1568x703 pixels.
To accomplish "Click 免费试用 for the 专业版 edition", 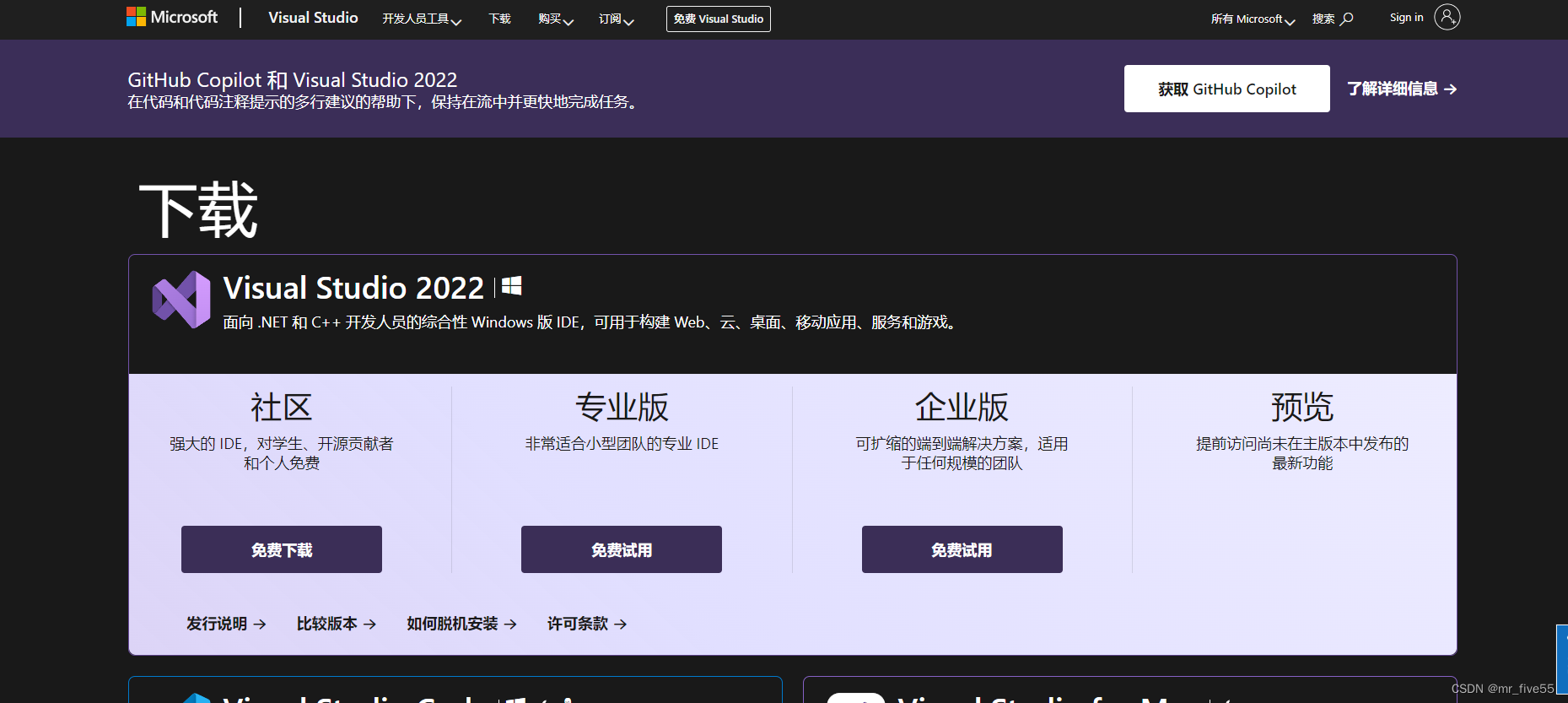I will coord(622,549).
